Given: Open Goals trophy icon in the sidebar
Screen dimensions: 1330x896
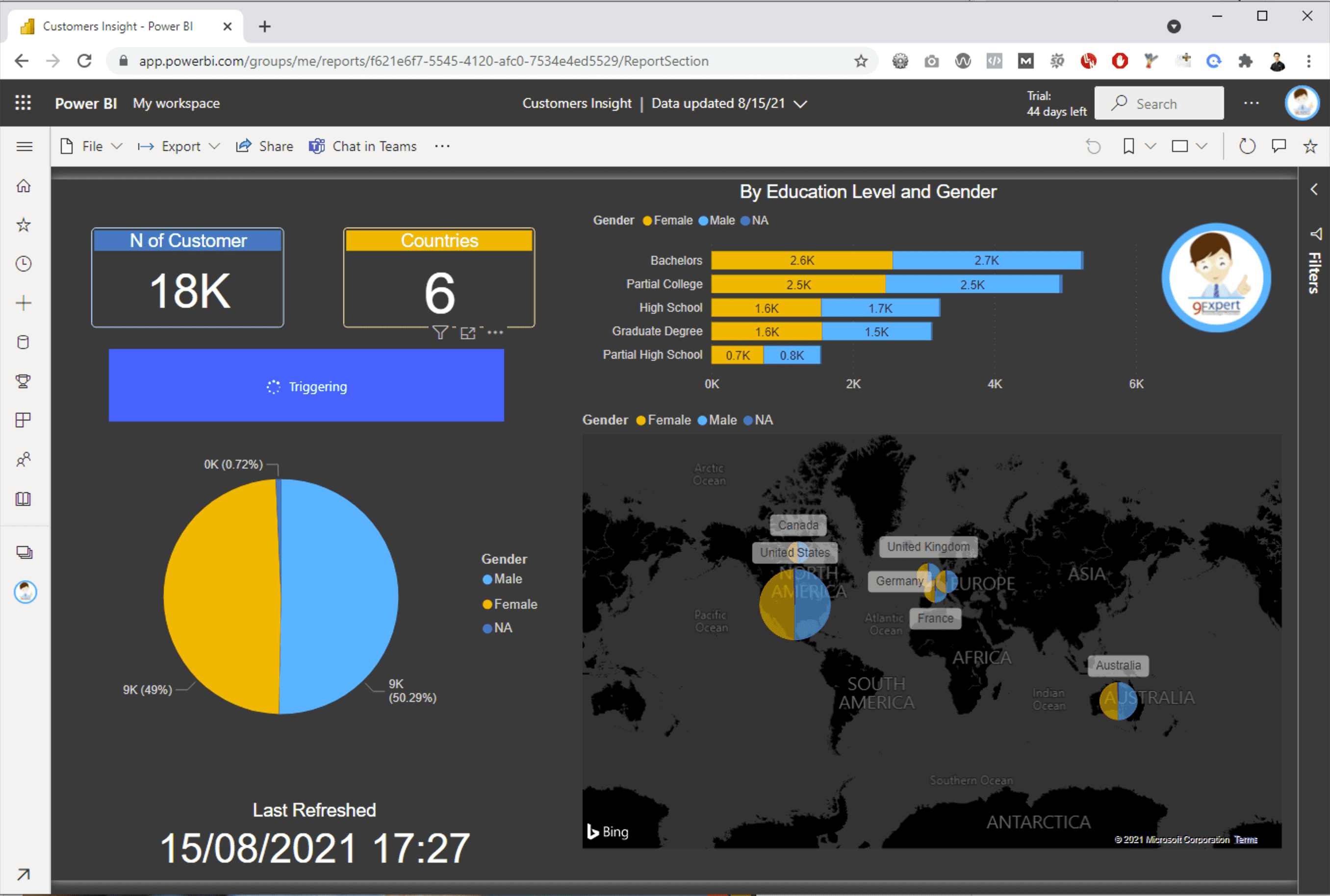Looking at the screenshot, I should 24,381.
